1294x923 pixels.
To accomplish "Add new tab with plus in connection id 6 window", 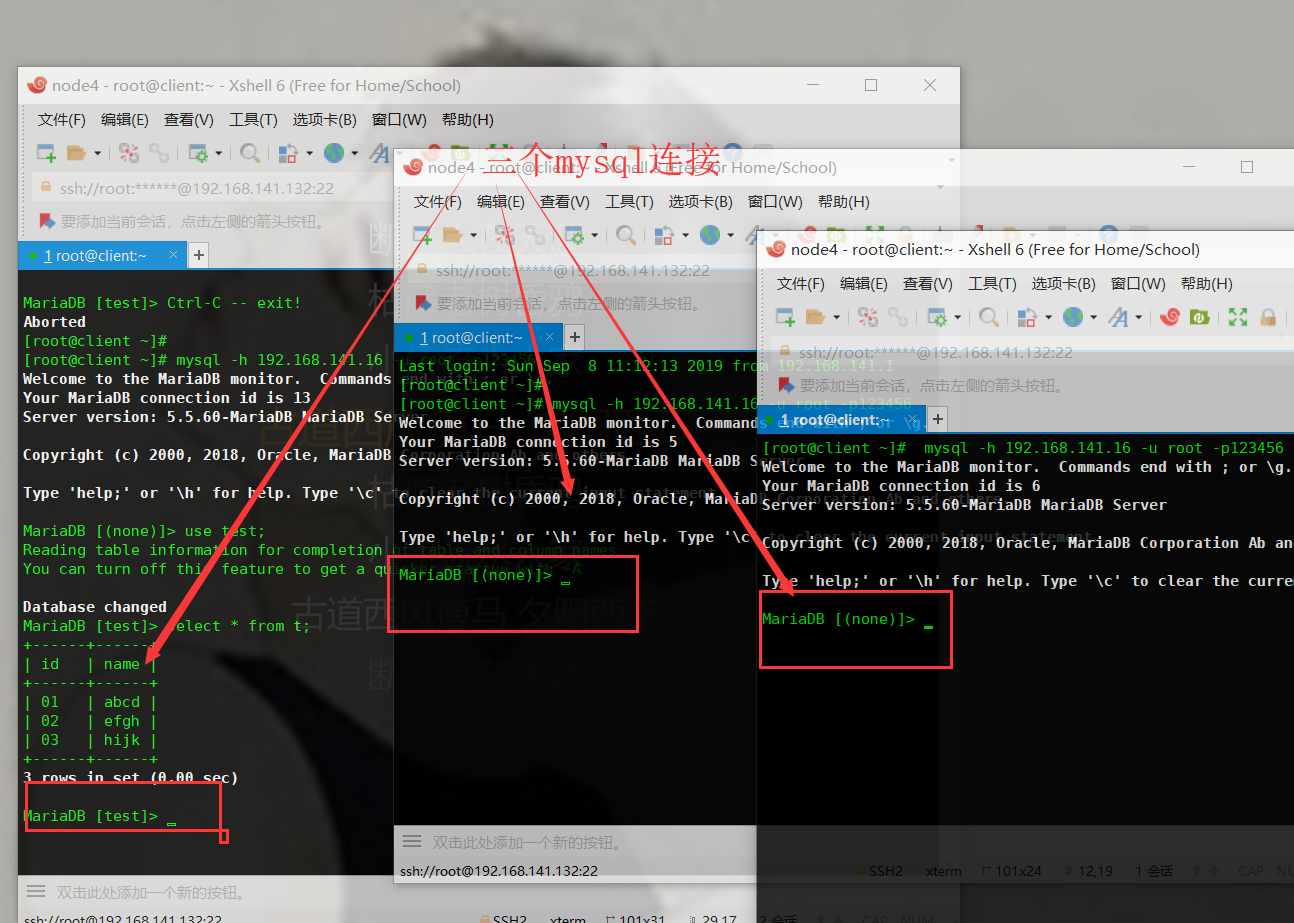I will 938,420.
